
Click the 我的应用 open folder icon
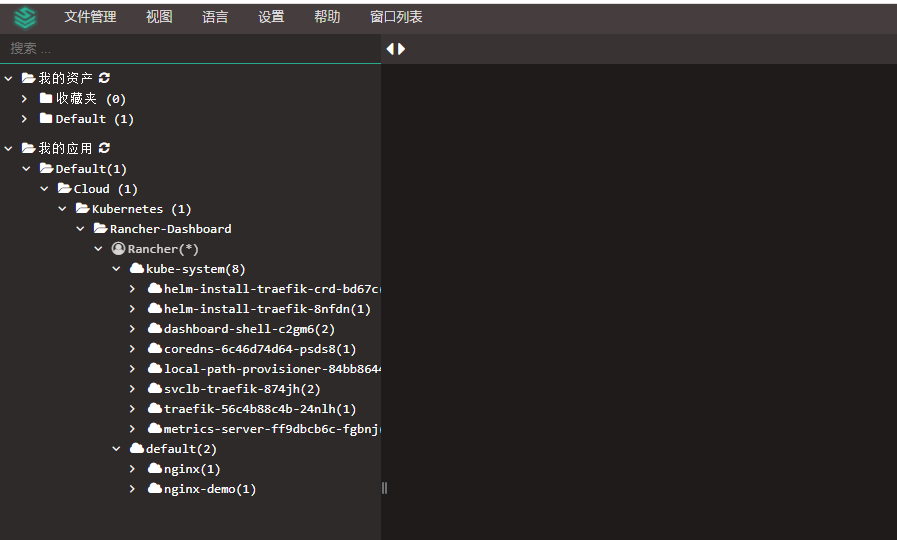(29, 148)
